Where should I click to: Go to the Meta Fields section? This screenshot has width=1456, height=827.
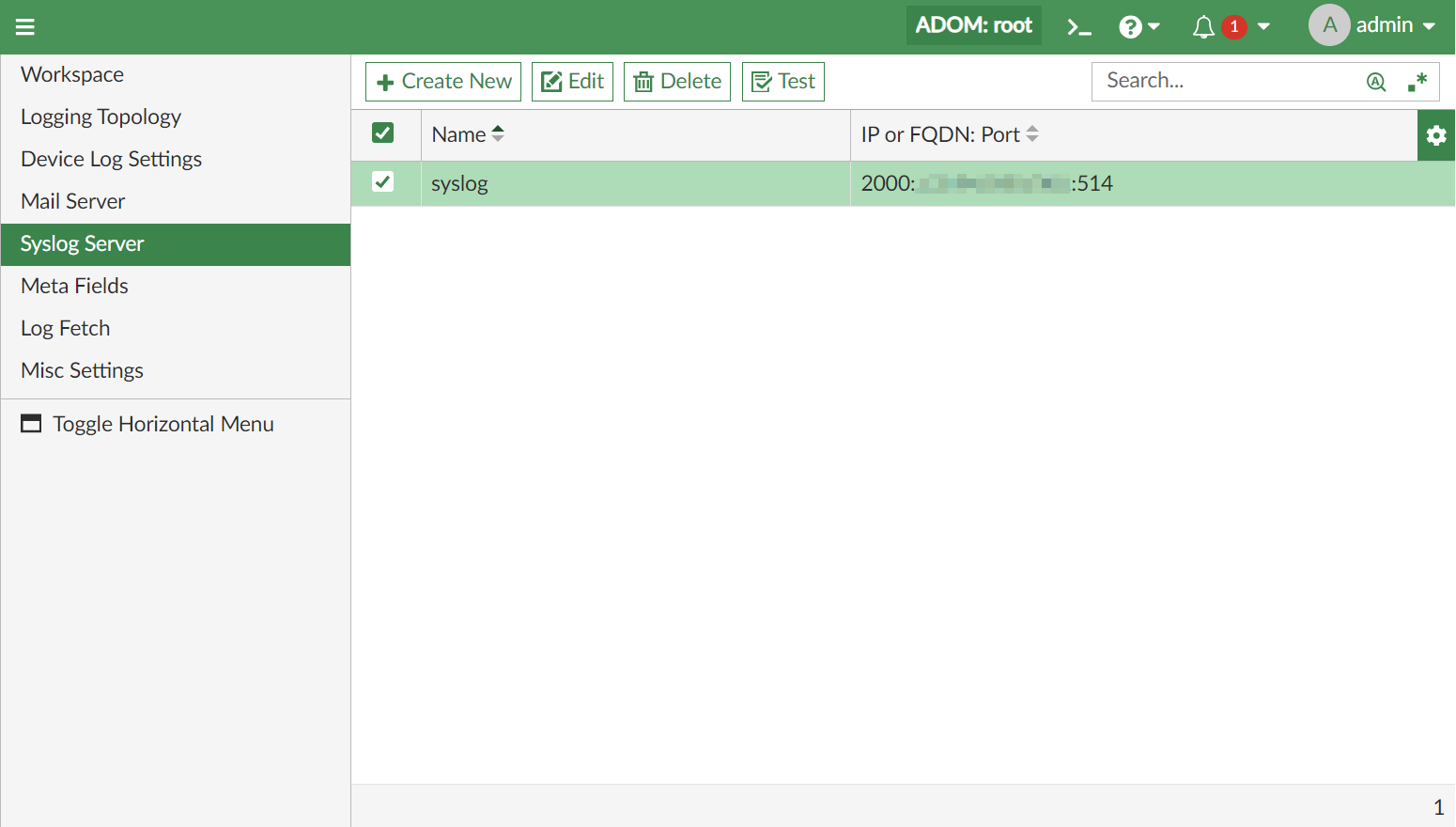tap(74, 286)
